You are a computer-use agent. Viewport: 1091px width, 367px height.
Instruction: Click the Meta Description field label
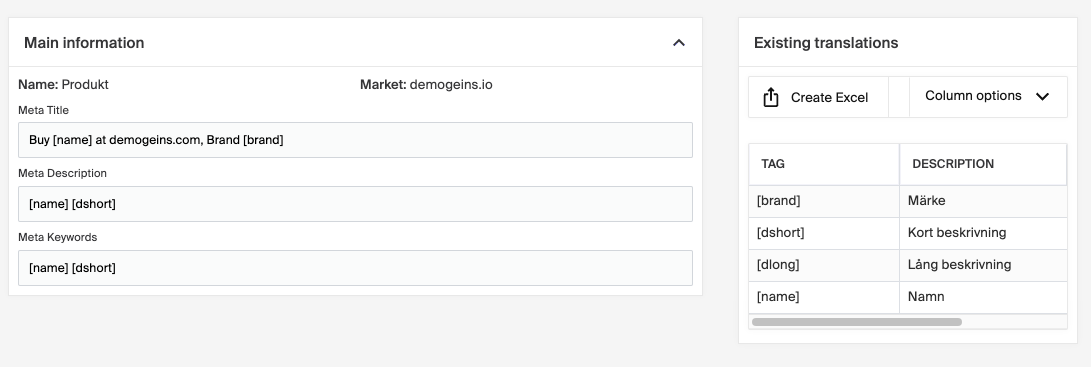pos(63,173)
